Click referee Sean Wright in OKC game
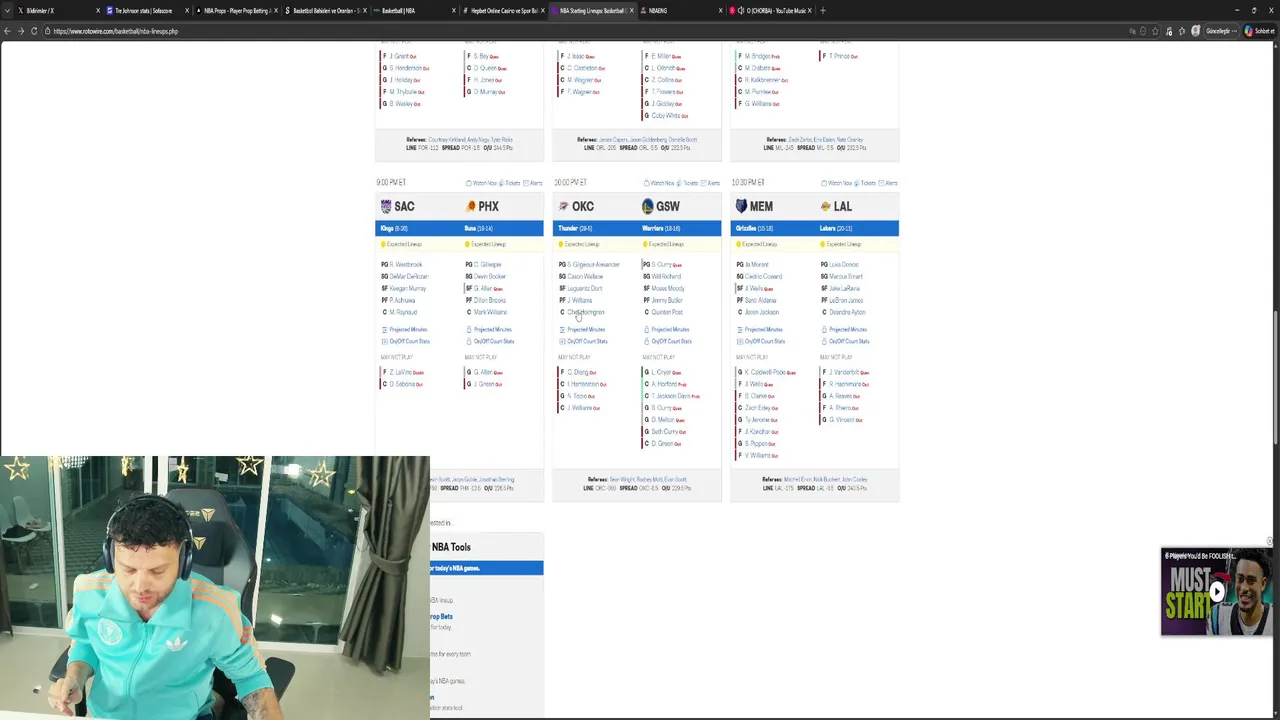This screenshot has width=1280, height=720. coord(621,480)
